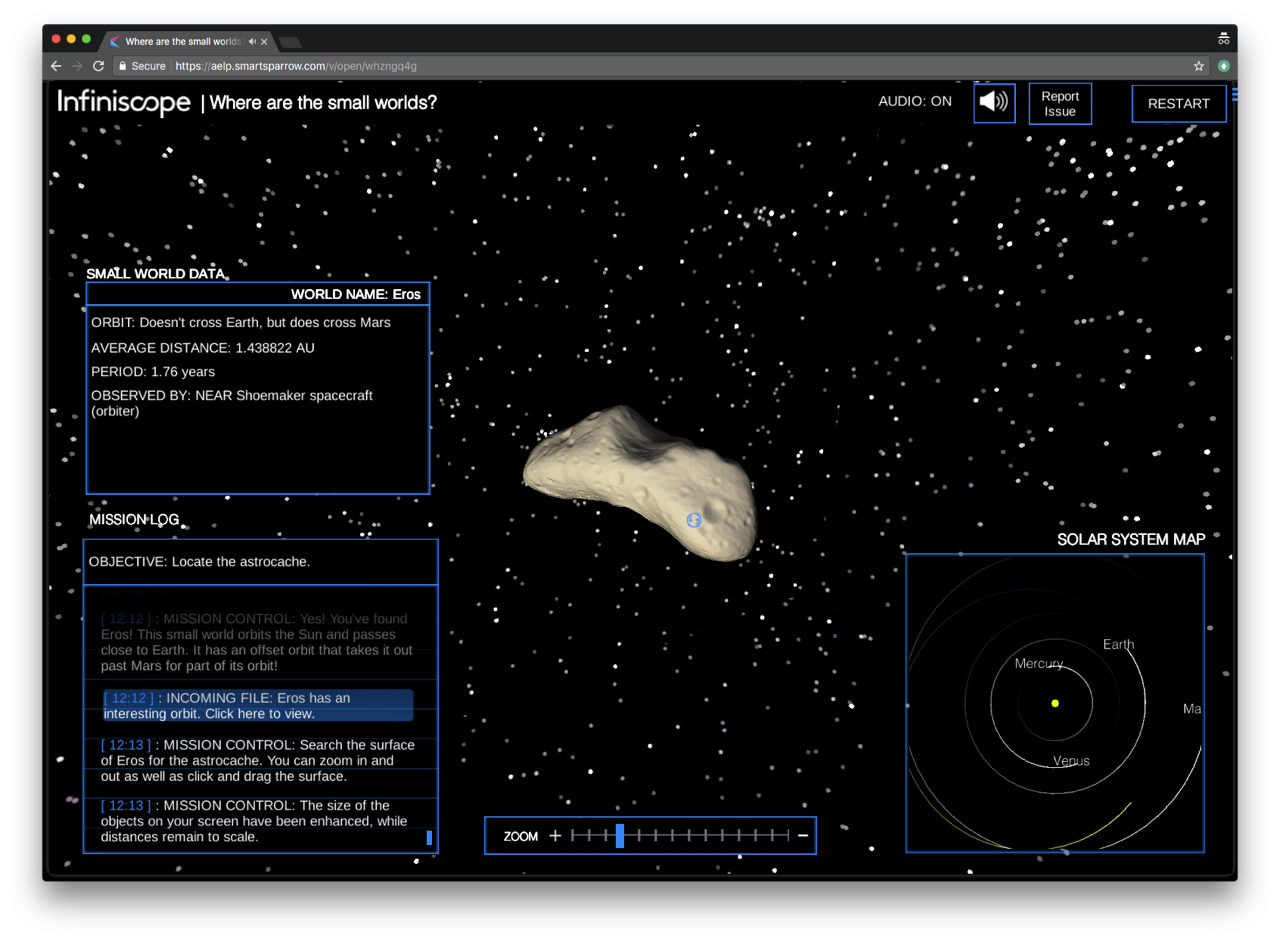This screenshot has width=1280, height=942.
Task: Click the Sun in the solar system map
Action: (x=1055, y=704)
